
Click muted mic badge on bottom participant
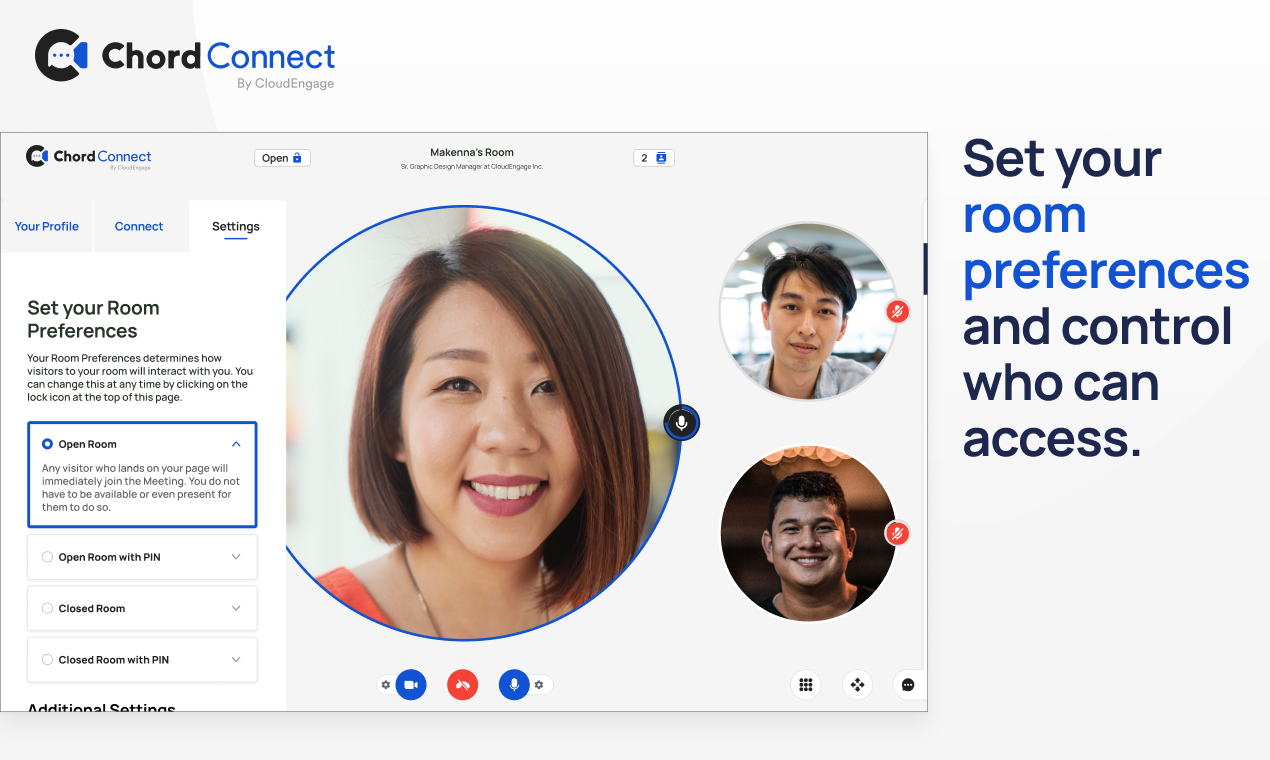click(x=897, y=533)
